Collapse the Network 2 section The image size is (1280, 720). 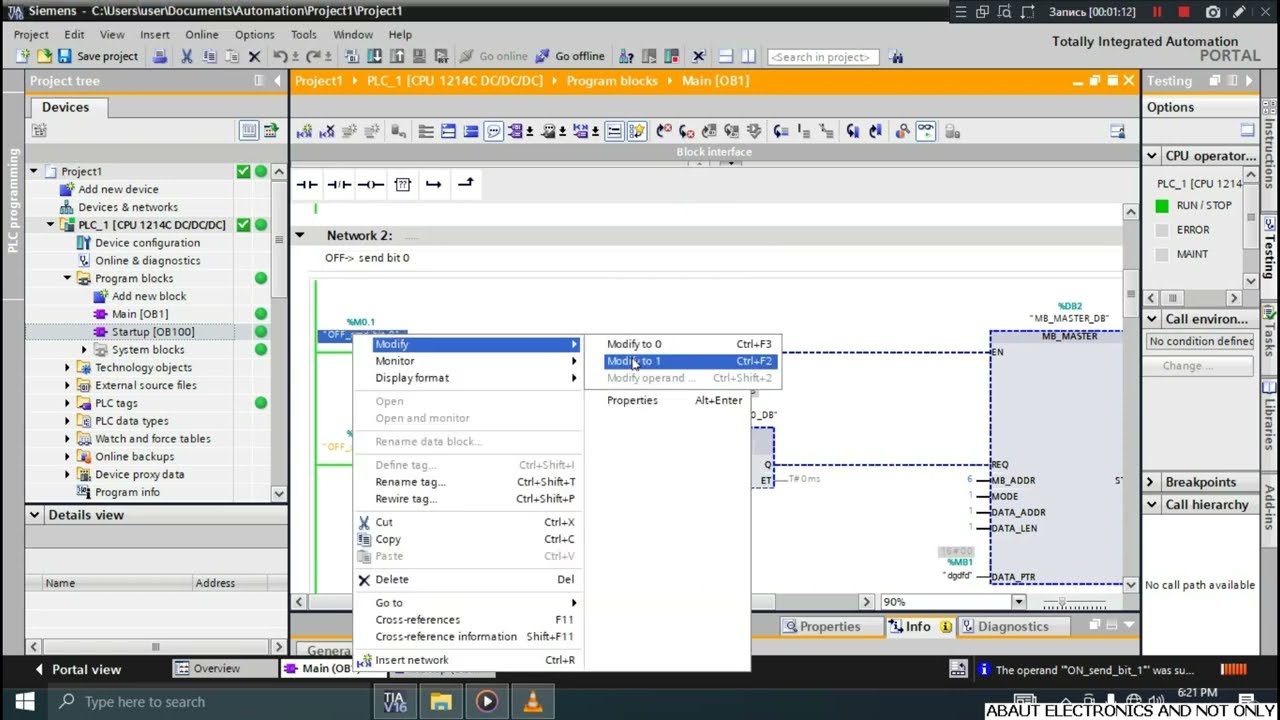[299, 236]
